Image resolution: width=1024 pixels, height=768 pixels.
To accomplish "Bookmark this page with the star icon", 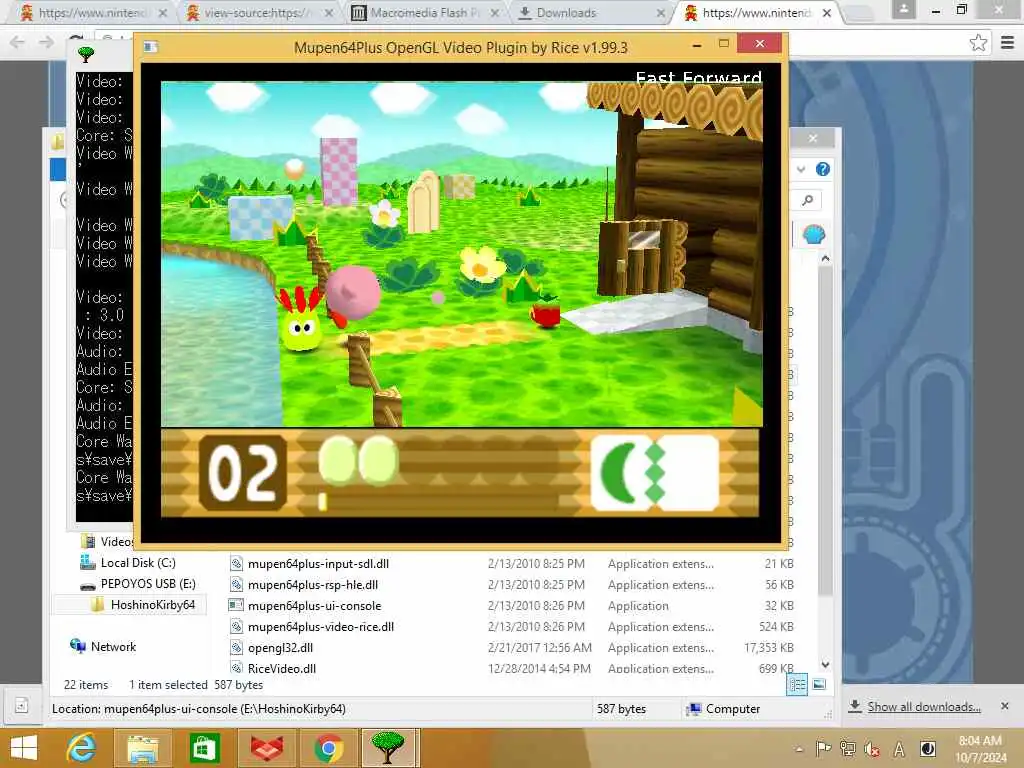I will (978, 43).
